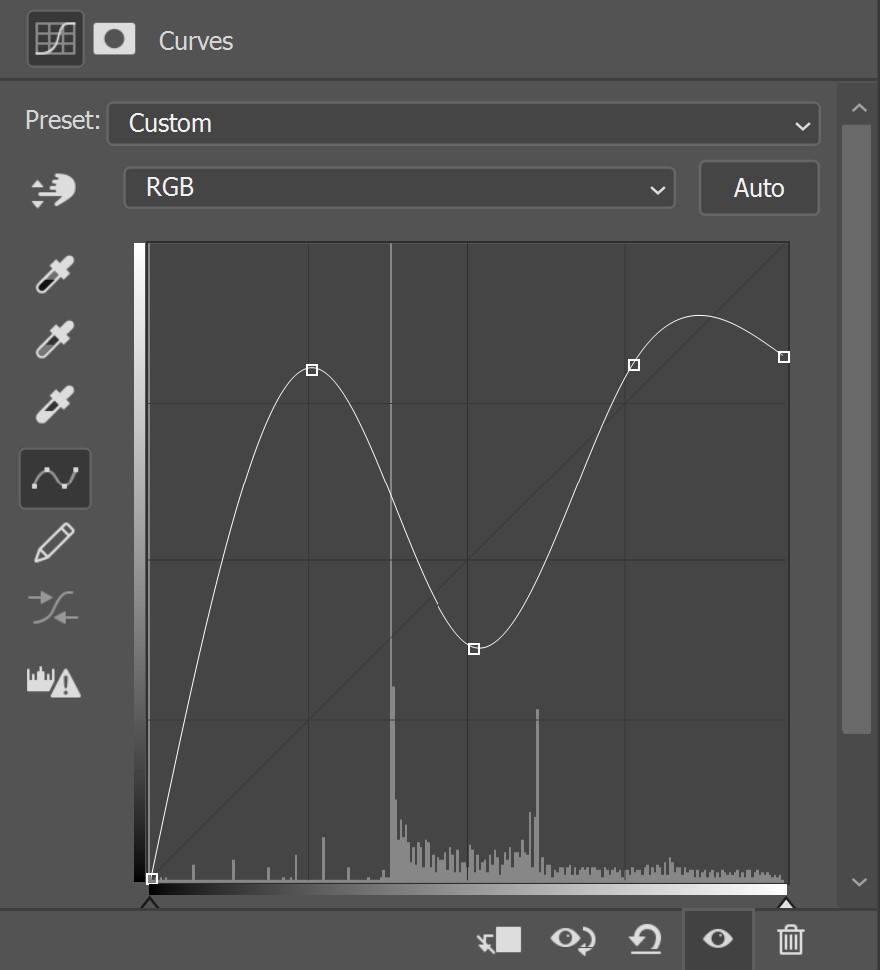Toggle layer visibility eye icon

(x=718, y=939)
